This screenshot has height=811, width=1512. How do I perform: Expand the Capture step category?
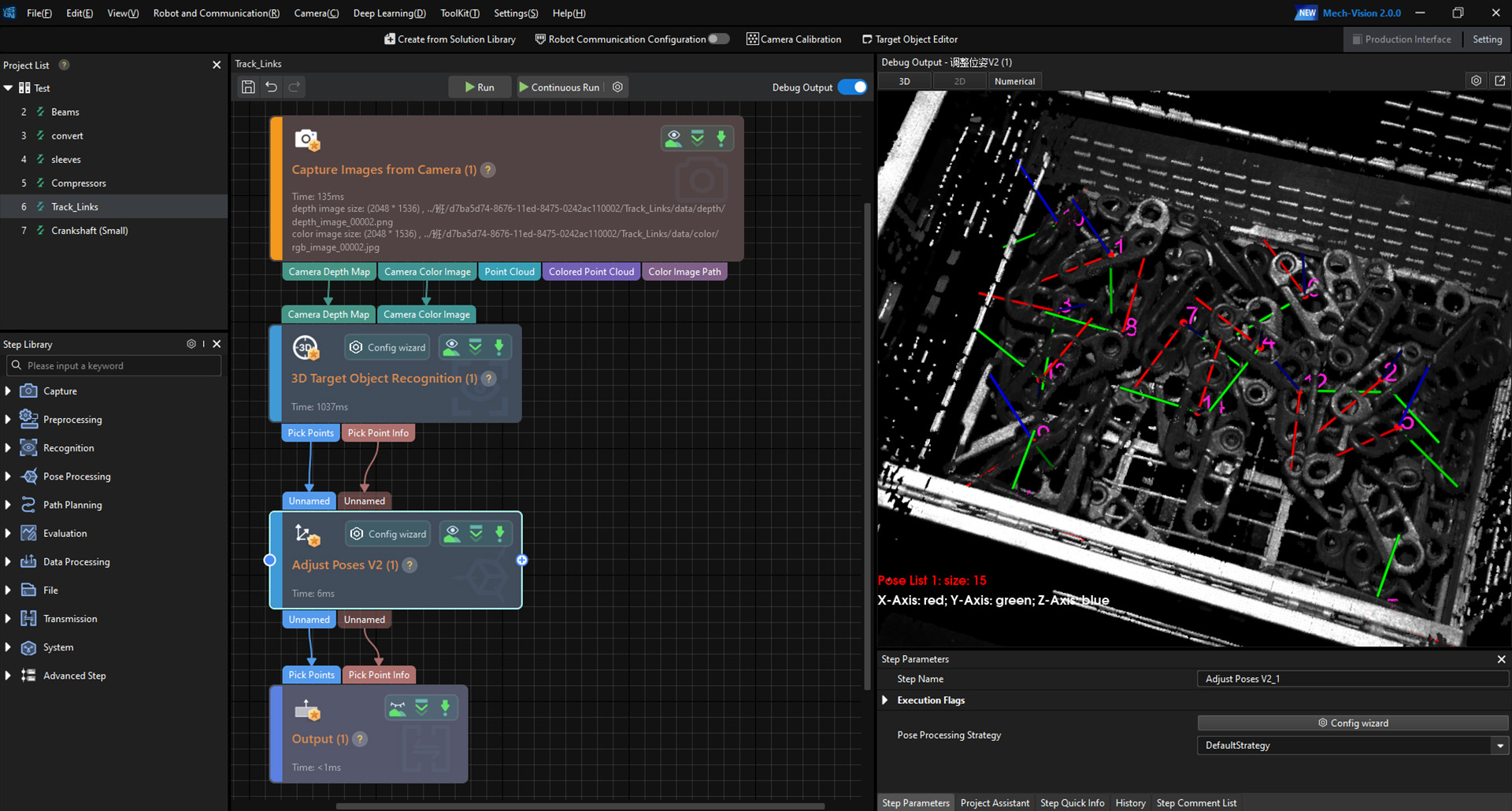(8, 391)
